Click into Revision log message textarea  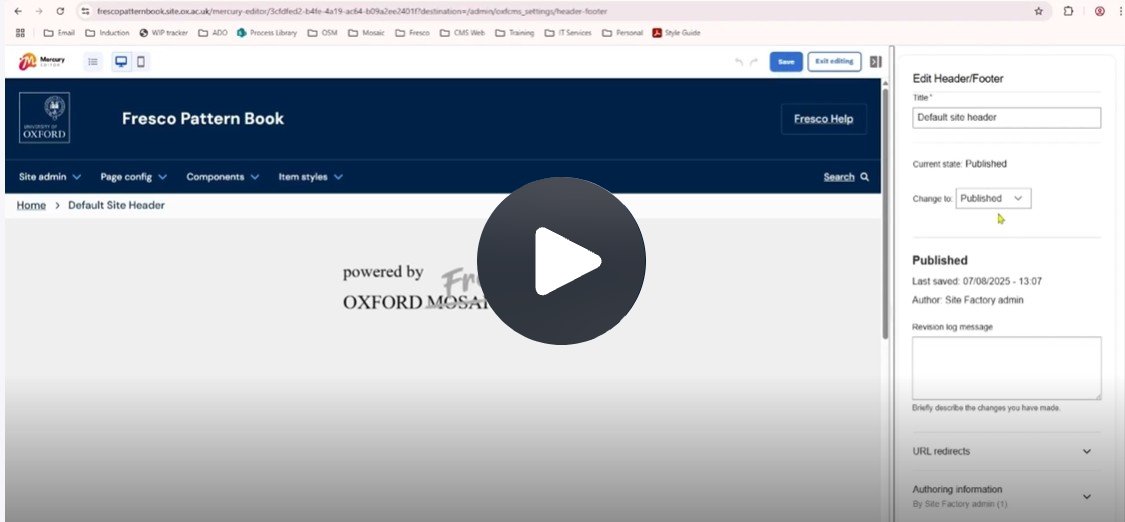[x=1007, y=368]
